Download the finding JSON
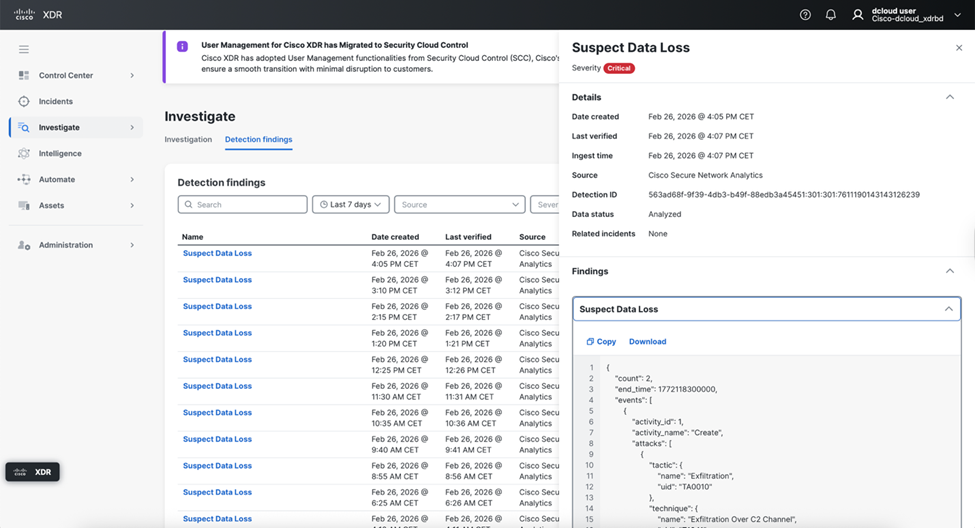The height and width of the screenshot is (528, 975). 647,342
